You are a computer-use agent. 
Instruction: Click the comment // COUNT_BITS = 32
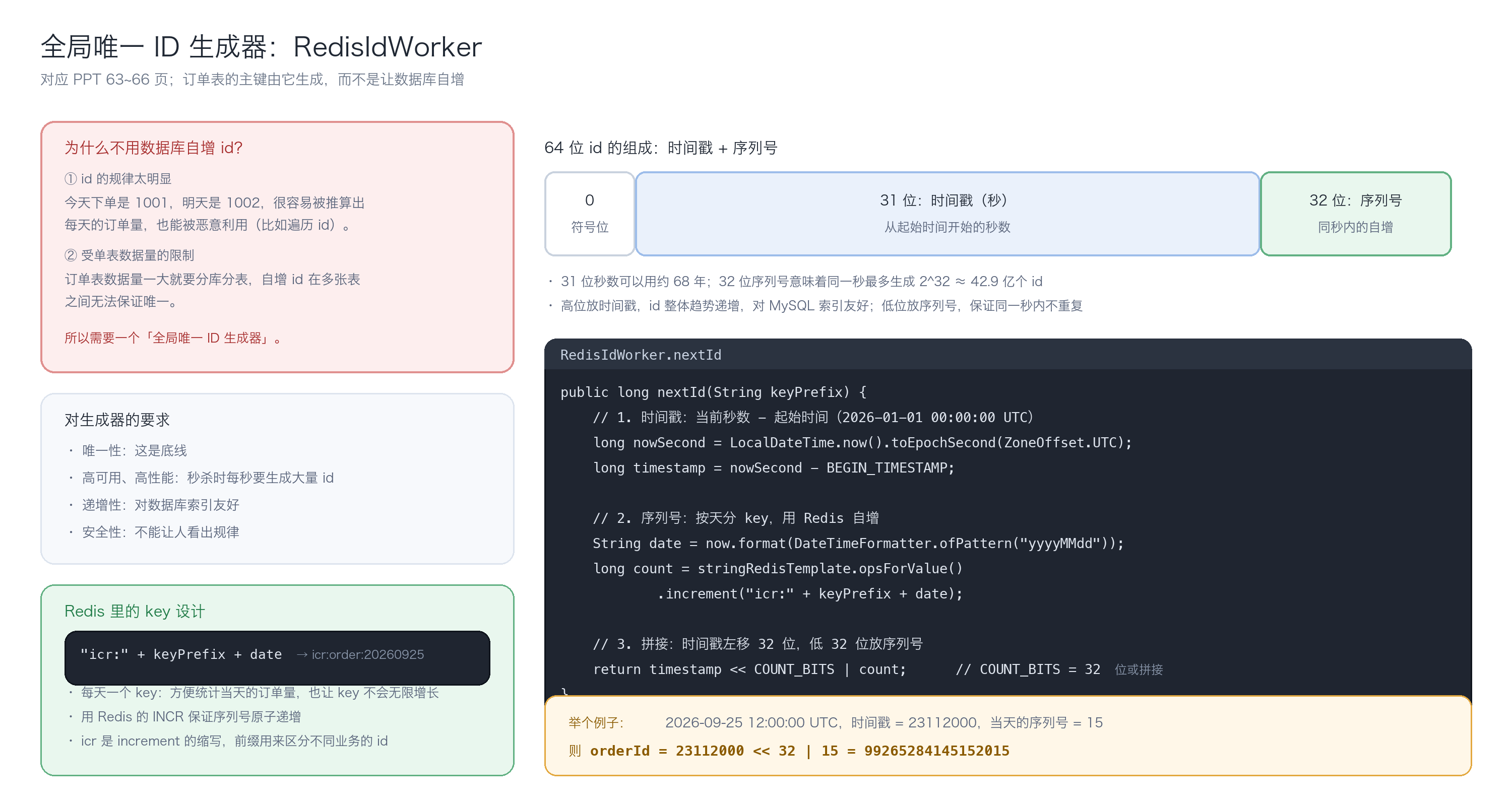(x=1028, y=669)
